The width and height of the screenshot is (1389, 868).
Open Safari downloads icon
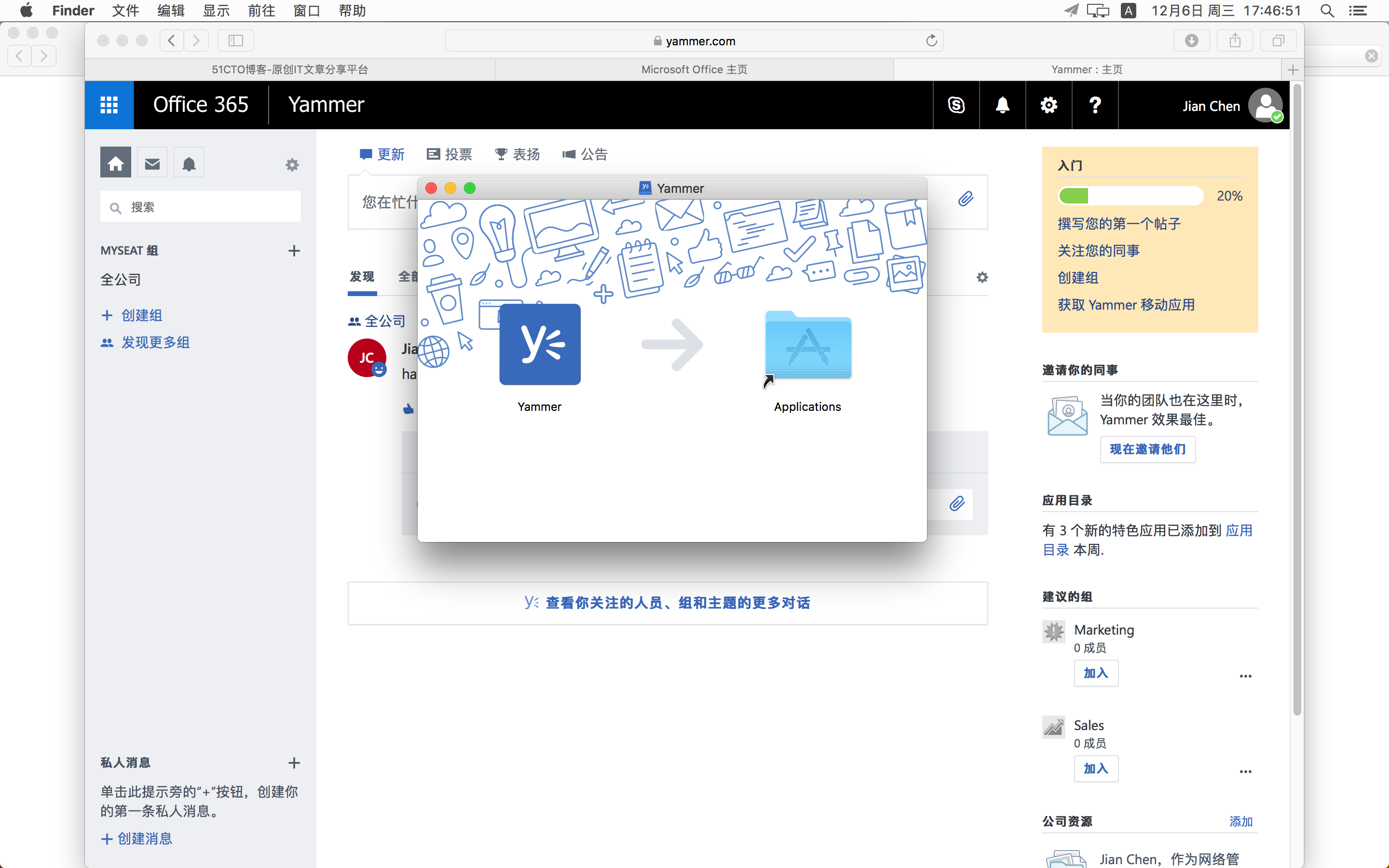click(x=1192, y=41)
